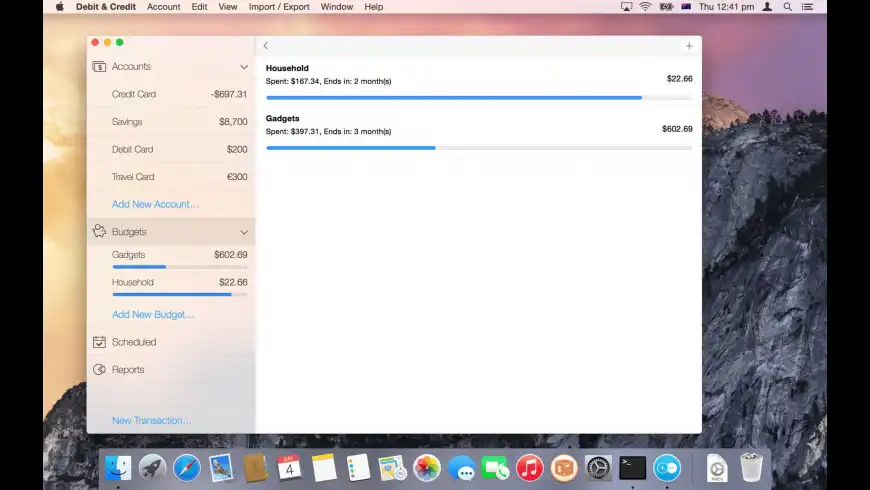The height and width of the screenshot is (490, 870).
Task: Open the Apple menu
Action: click(x=60, y=7)
